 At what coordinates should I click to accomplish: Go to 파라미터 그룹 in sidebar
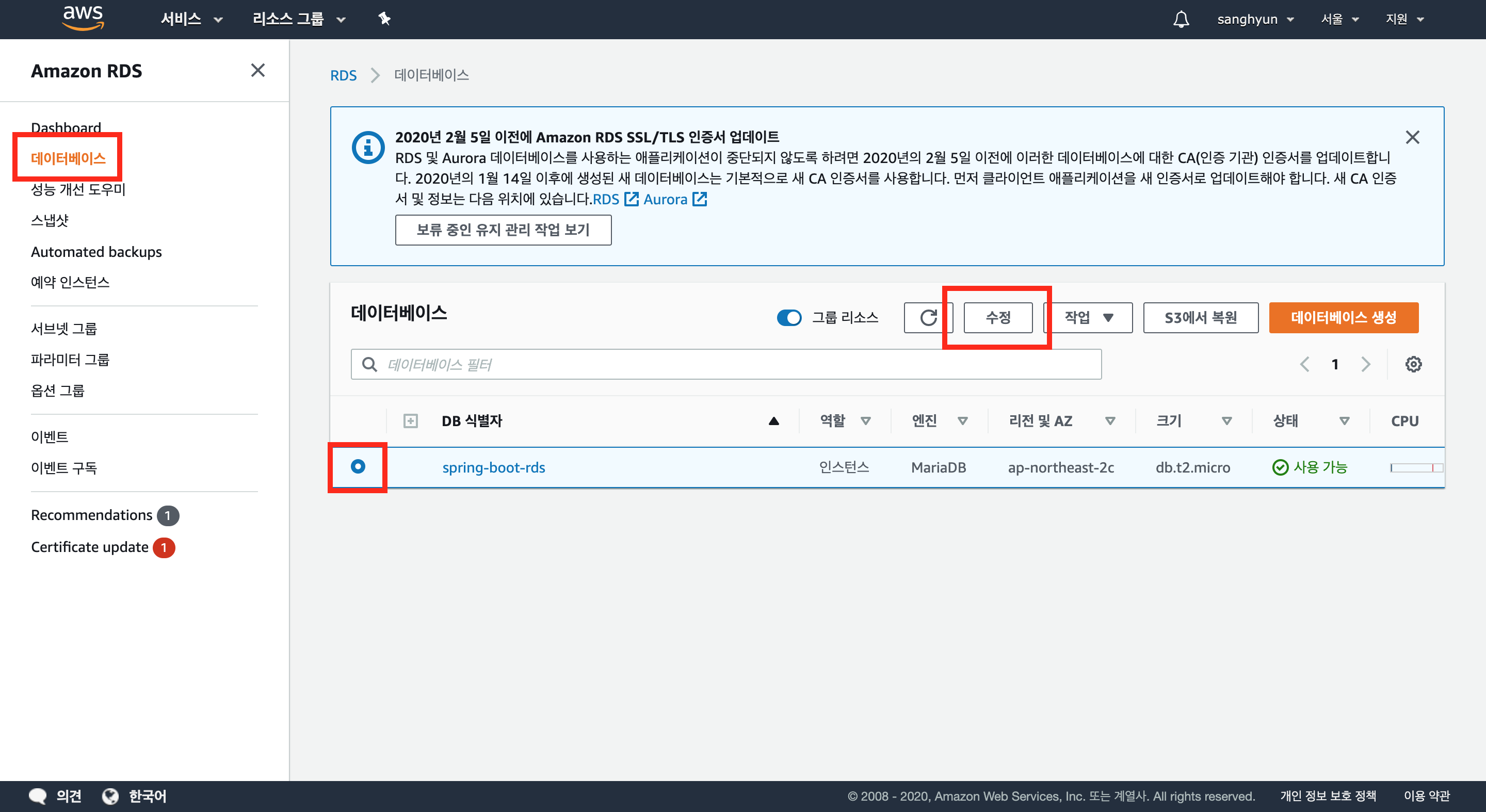click(x=70, y=359)
